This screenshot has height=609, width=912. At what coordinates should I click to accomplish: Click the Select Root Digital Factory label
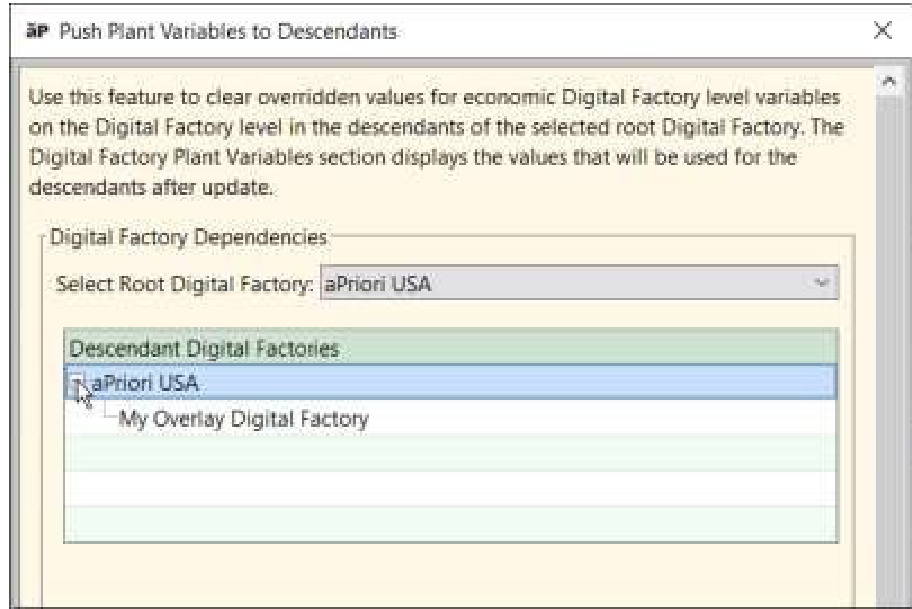tap(188, 286)
